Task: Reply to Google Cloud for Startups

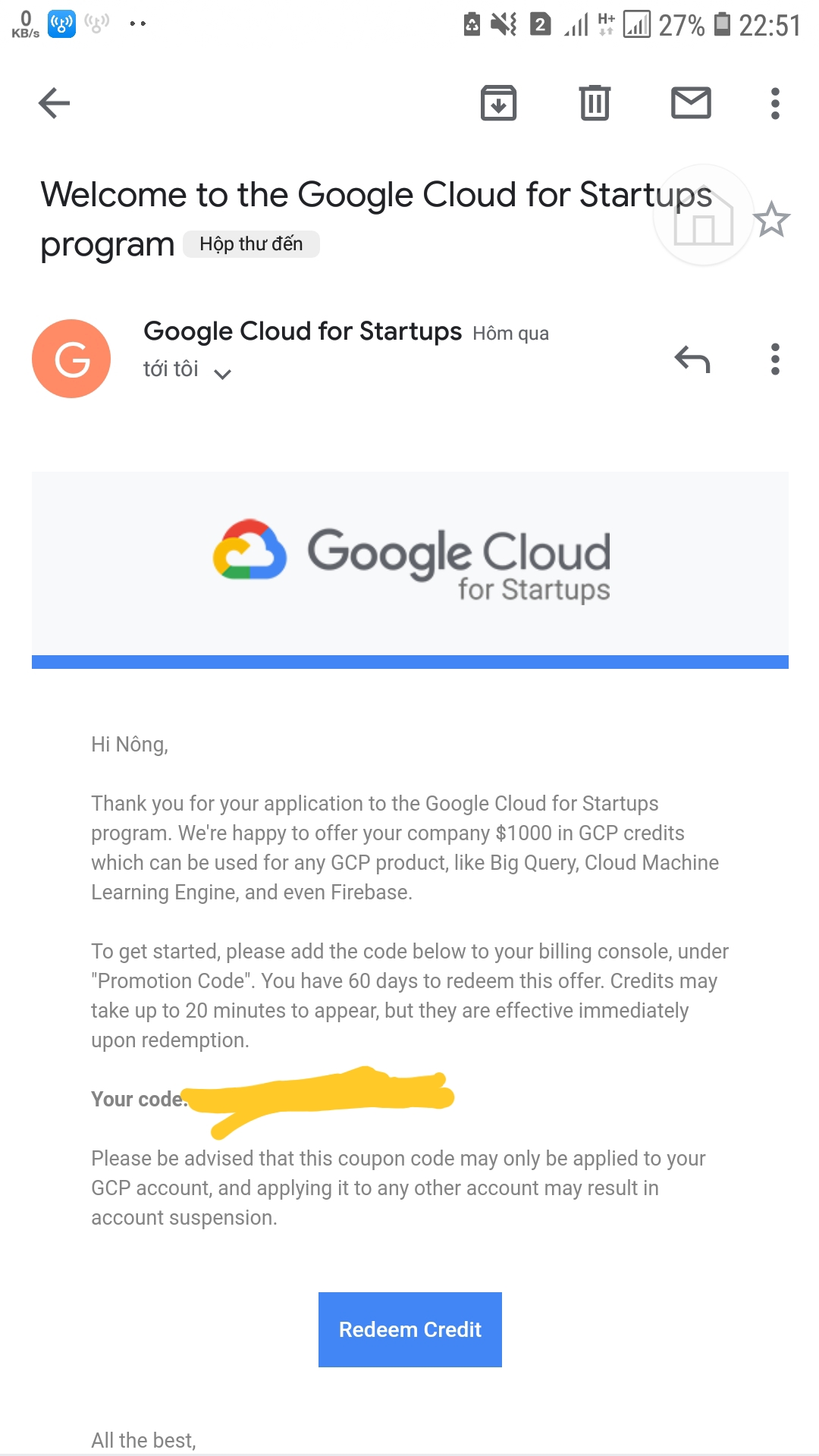Action: (692, 359)
